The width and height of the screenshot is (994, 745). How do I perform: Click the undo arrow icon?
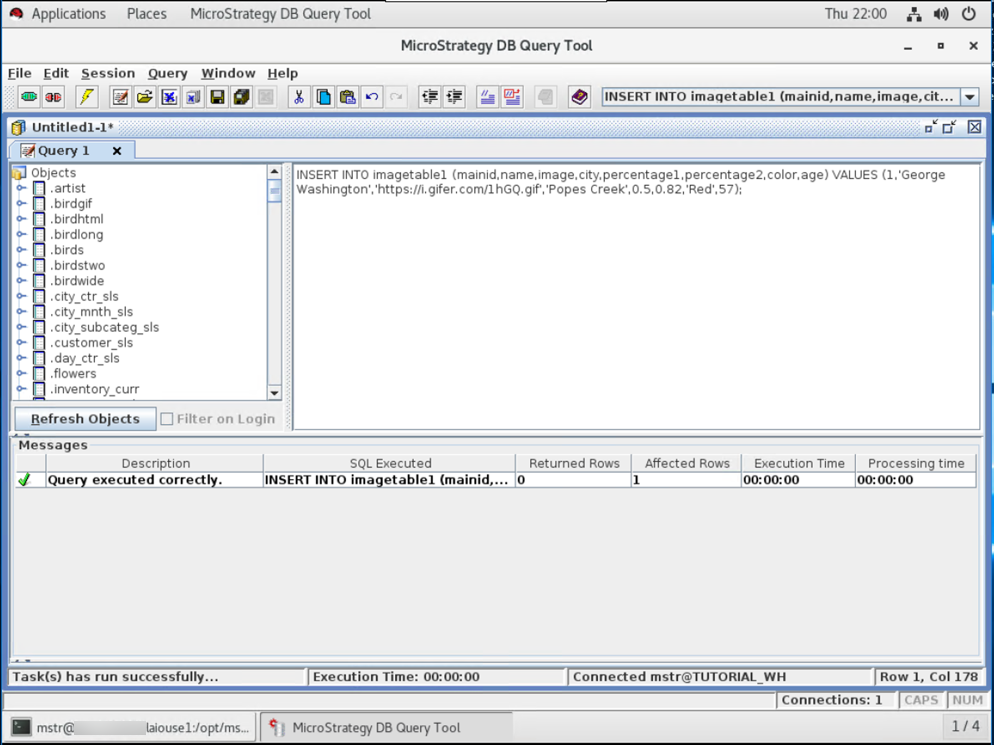pos(372,97)
